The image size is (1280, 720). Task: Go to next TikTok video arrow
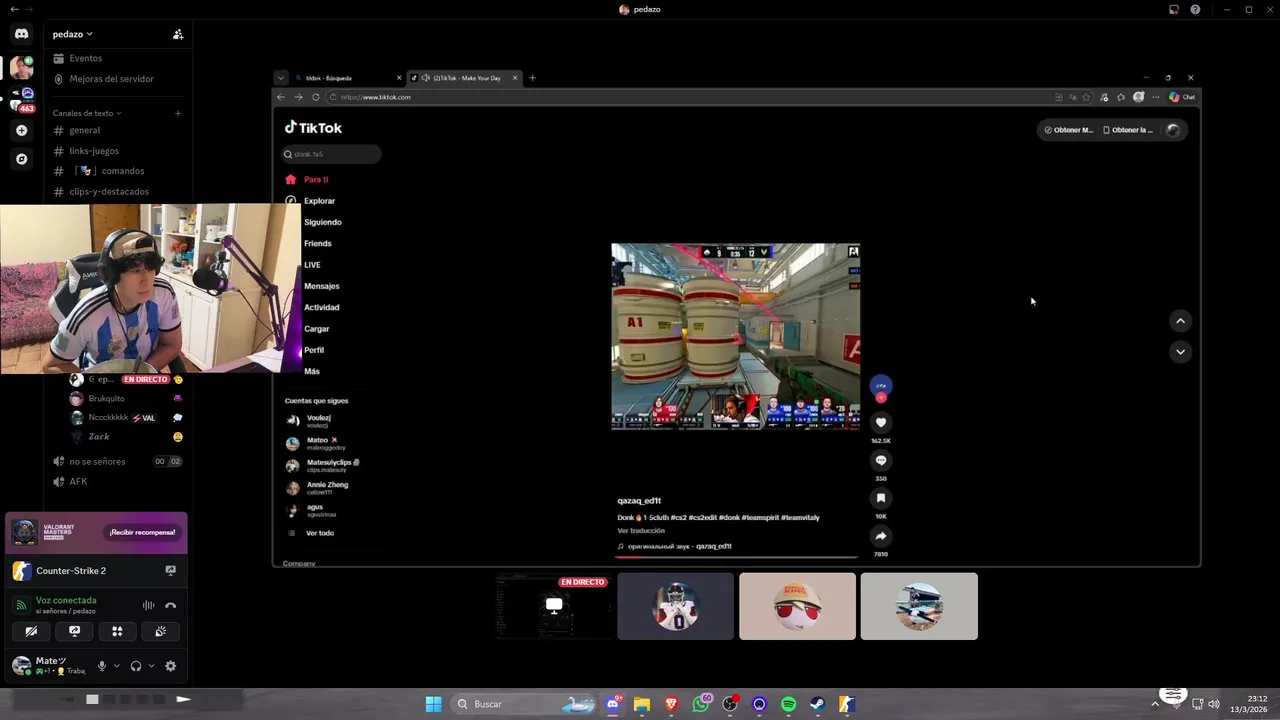1180,352
